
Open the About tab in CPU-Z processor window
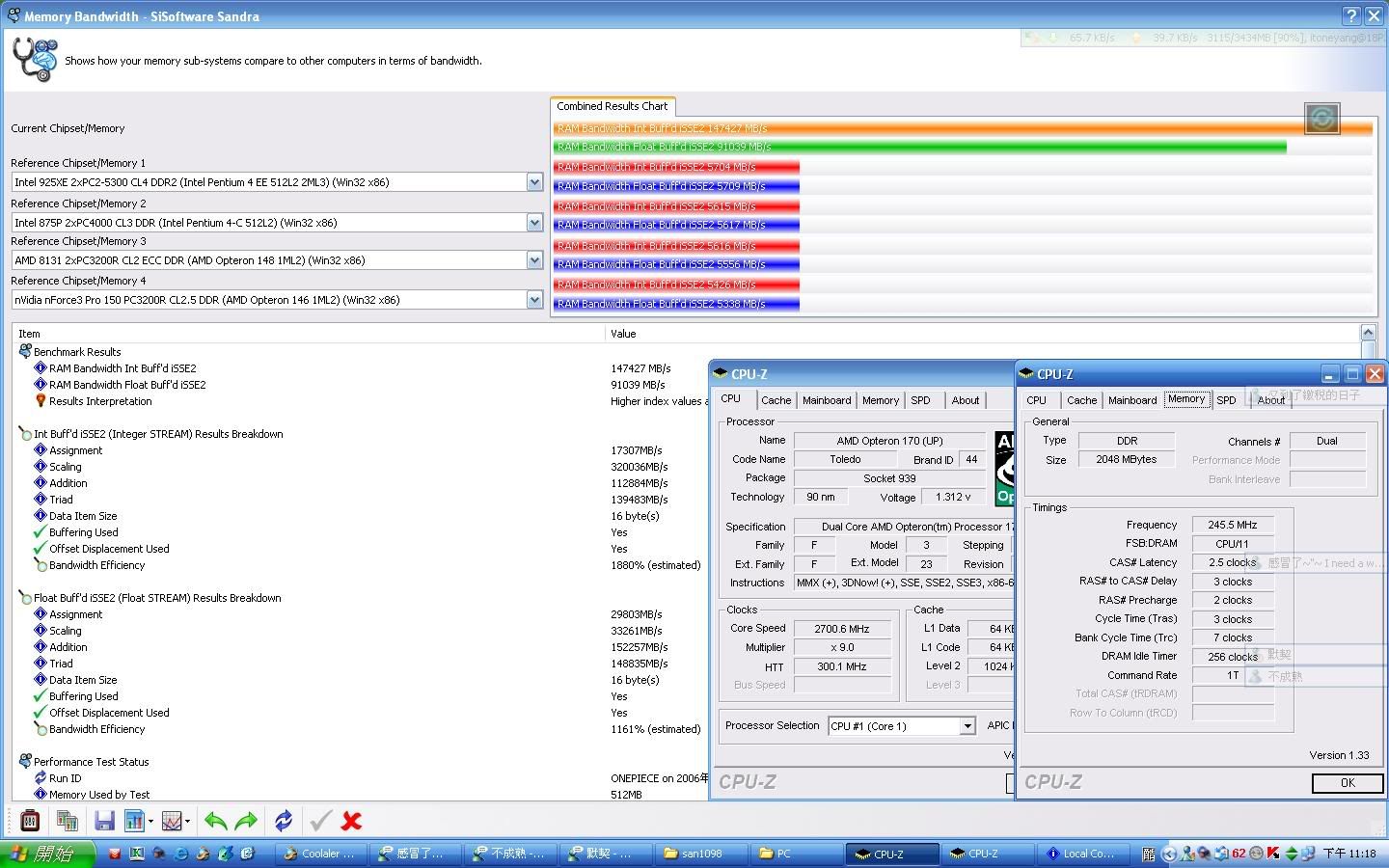pos(966,400)
